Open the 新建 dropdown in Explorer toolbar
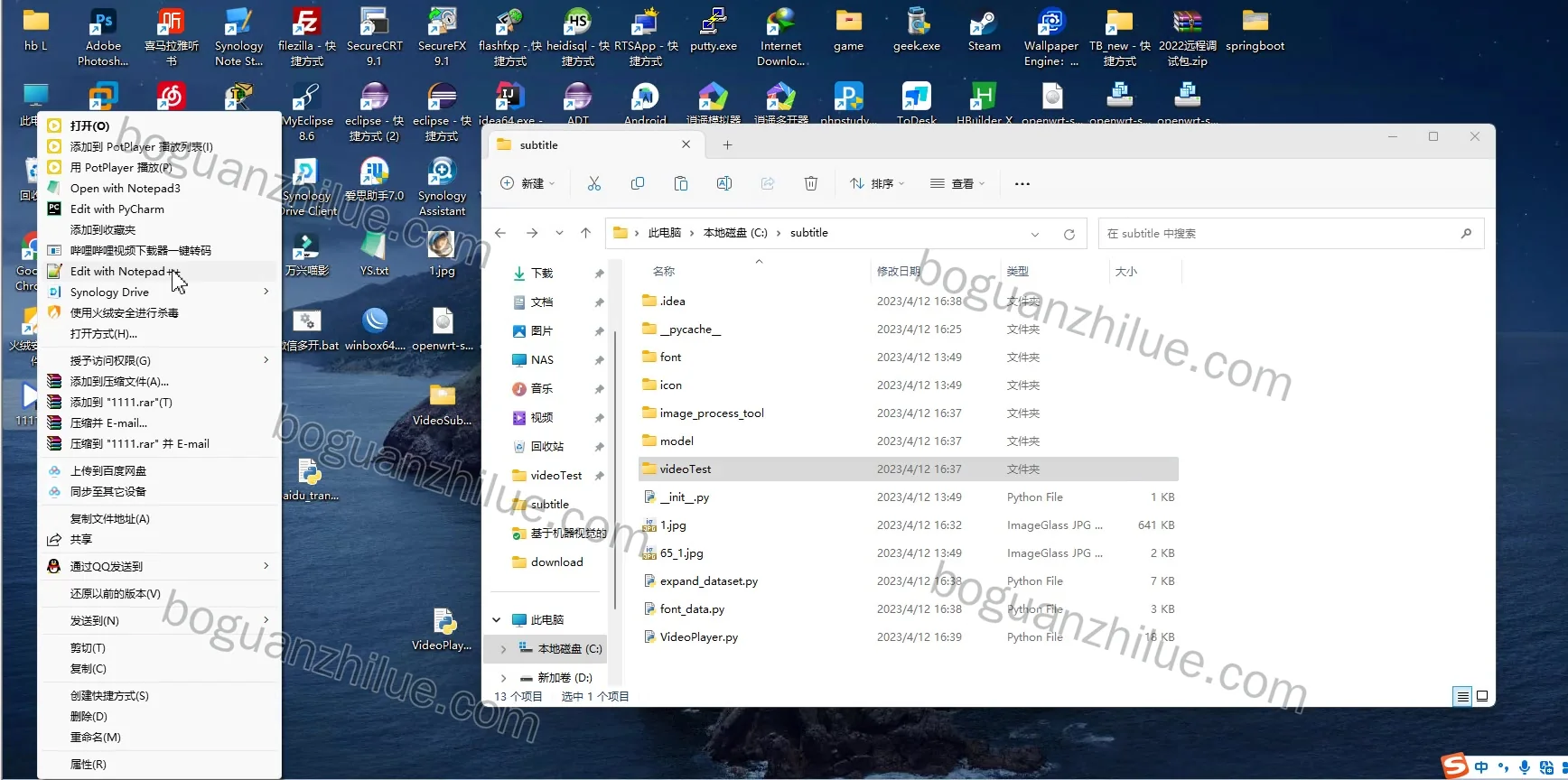Viewport: 1568px width, 780px height. pos(528,183)
